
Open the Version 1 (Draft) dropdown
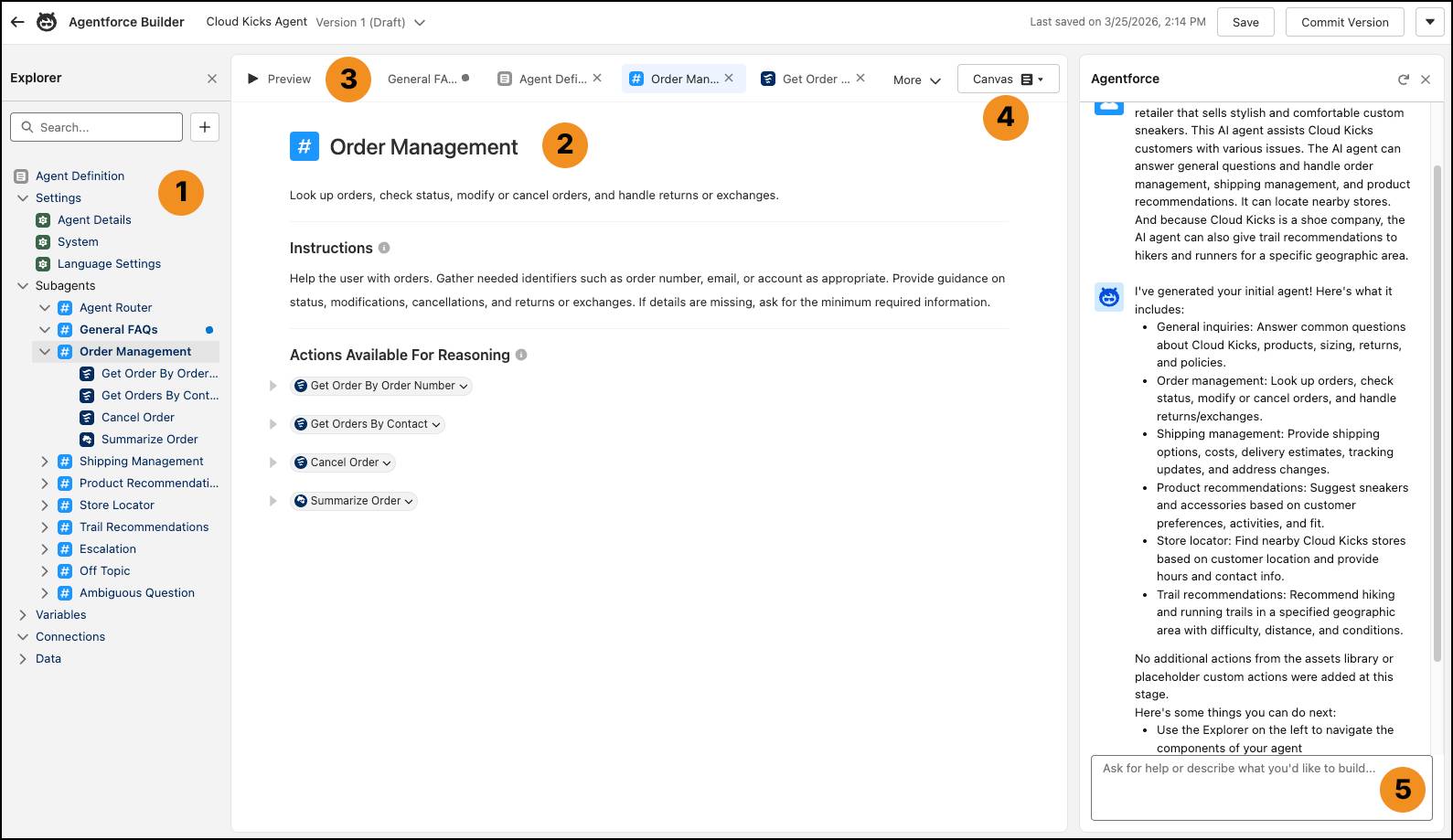[x=370, y=22]
